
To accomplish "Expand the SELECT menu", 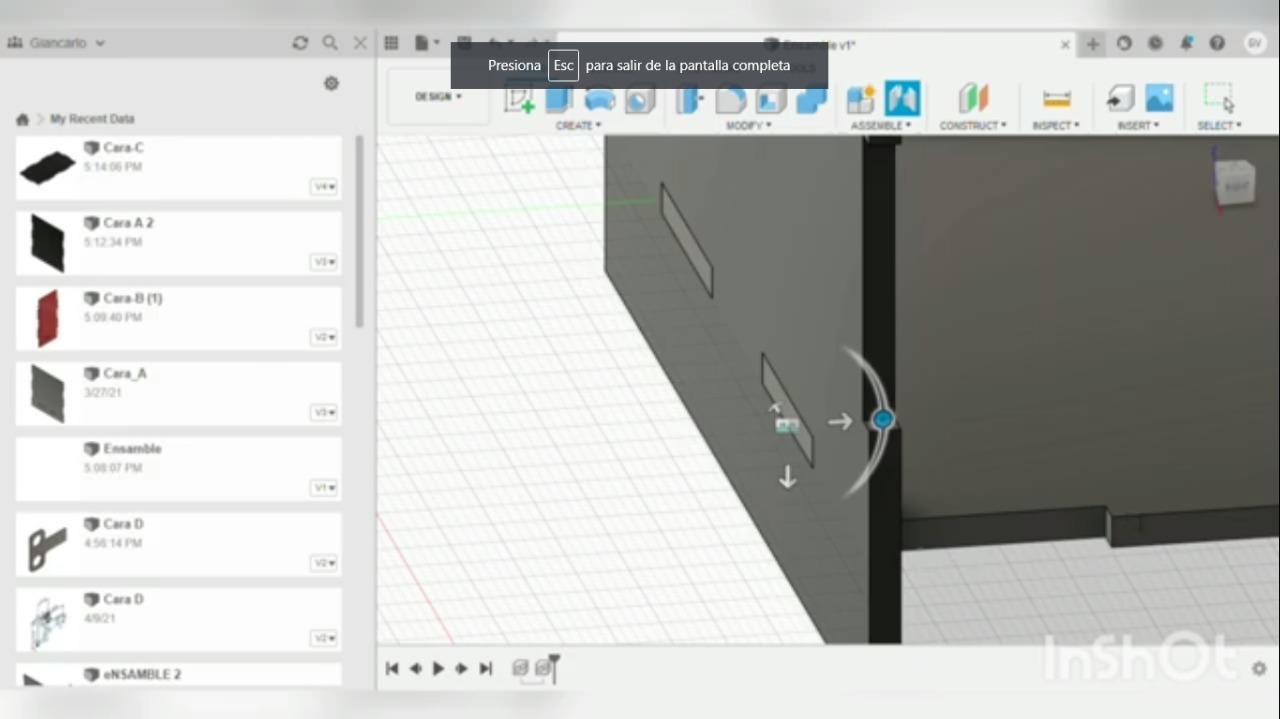I will coord(1219,126).
